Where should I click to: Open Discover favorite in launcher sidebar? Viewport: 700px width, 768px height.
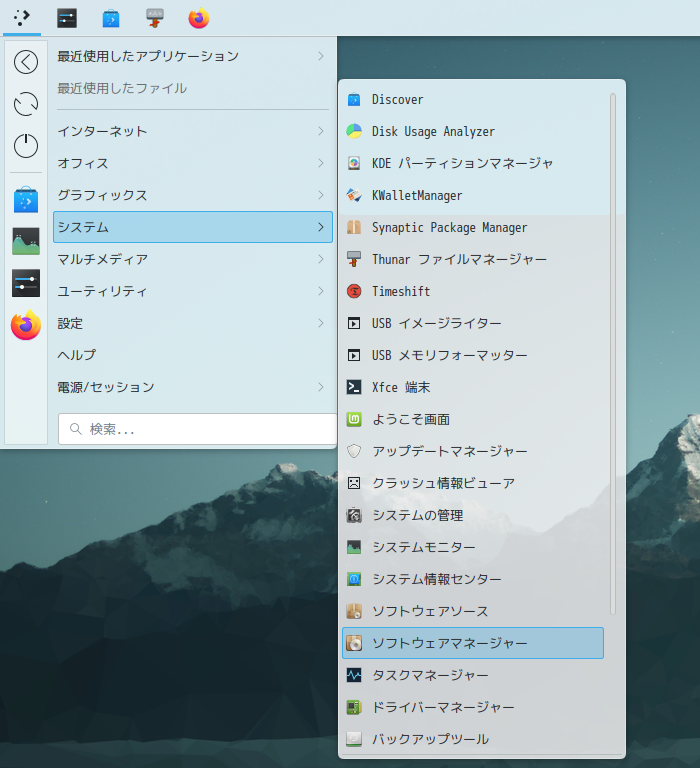coord(26,199)
